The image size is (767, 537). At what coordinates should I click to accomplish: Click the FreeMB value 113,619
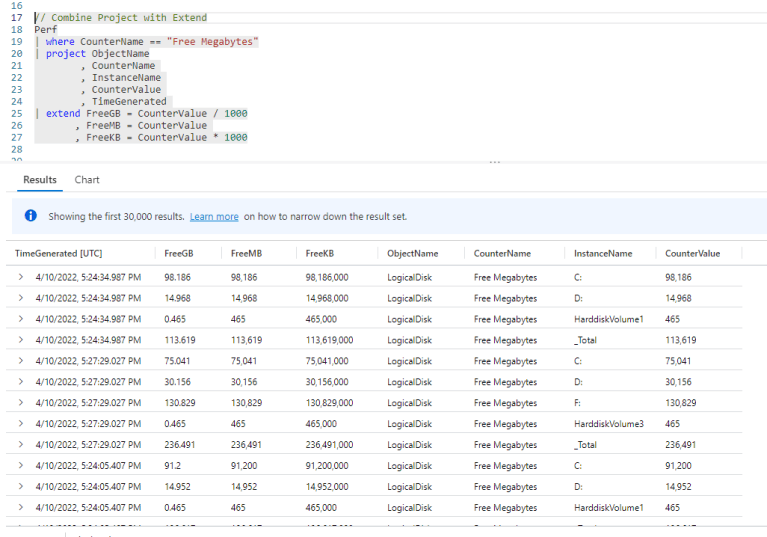(246, 340)
